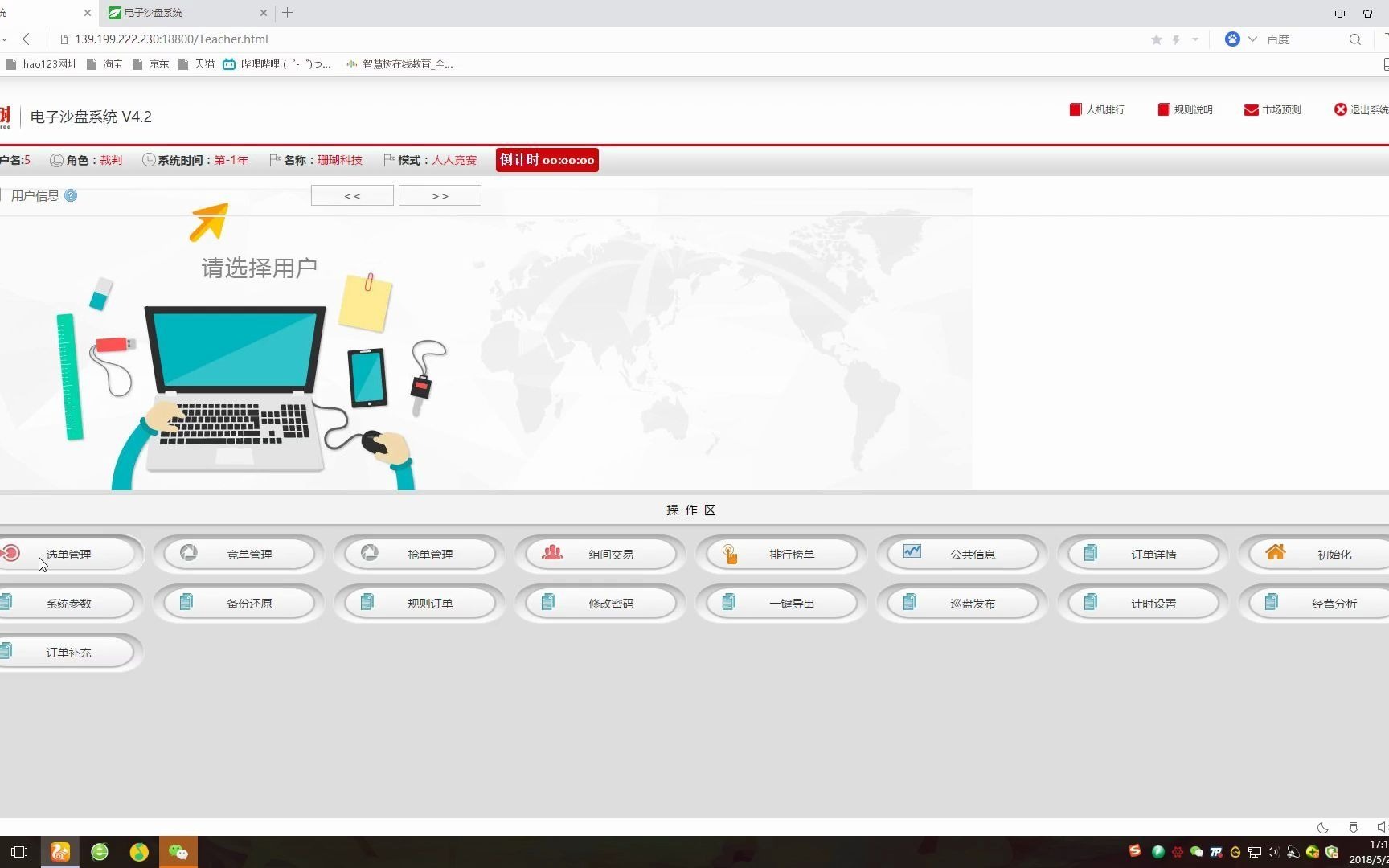This screenshot has height=868, width=1389.
Task: Open 京东 bookmark
Action: point(150,64)
